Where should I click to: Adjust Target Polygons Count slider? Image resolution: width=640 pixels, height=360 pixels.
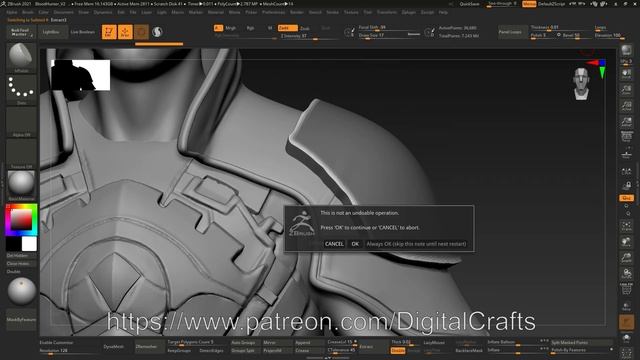[196, 342]
